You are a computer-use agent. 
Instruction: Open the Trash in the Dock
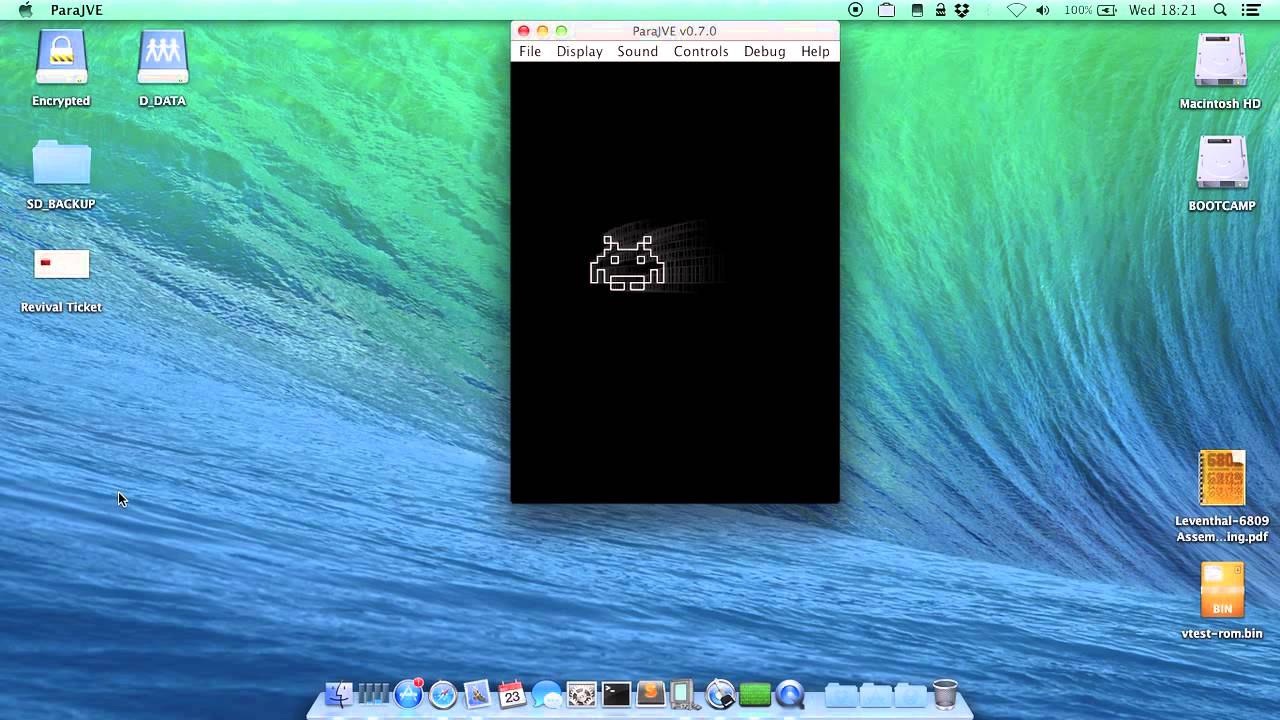tap(945, 693)
